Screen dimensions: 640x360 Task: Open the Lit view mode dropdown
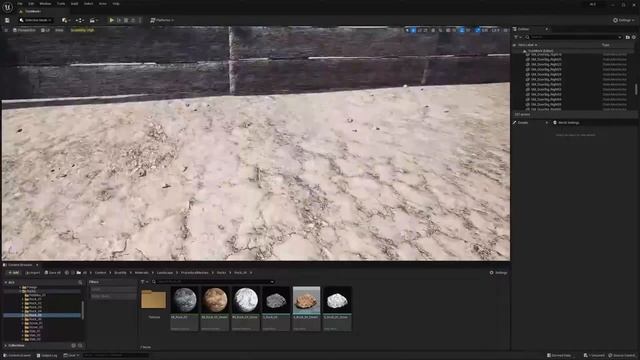45,30
